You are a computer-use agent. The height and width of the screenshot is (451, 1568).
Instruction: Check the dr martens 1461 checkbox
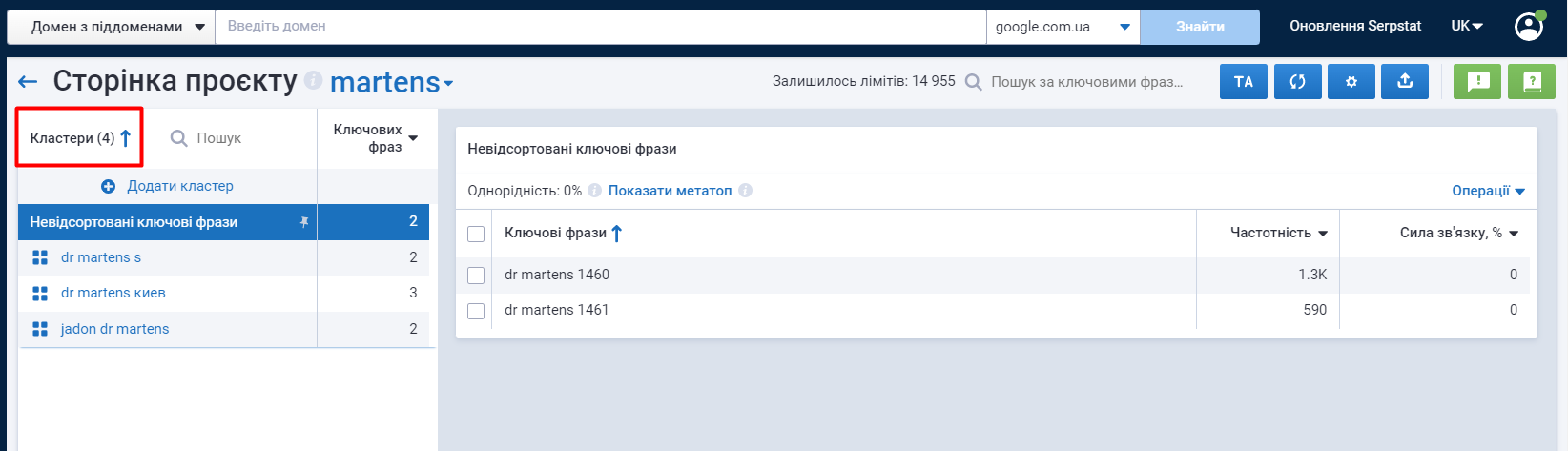point(476,311)
